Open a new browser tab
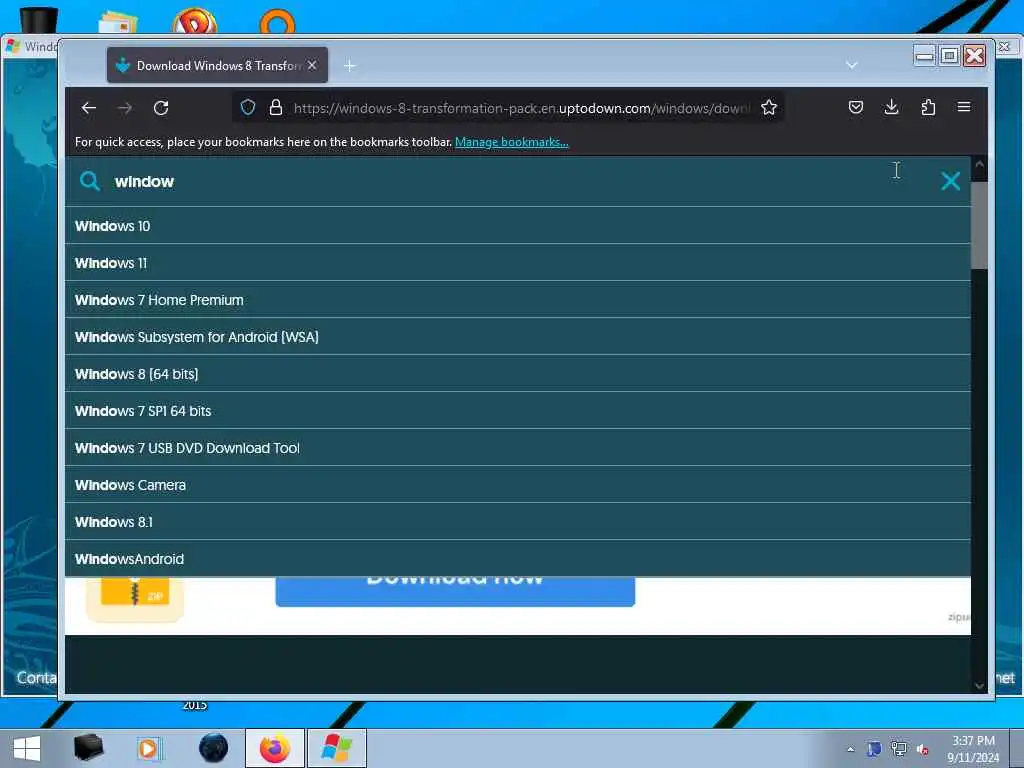The width and height of the screenshot is (1024, 768). click(x=350, y=65)
